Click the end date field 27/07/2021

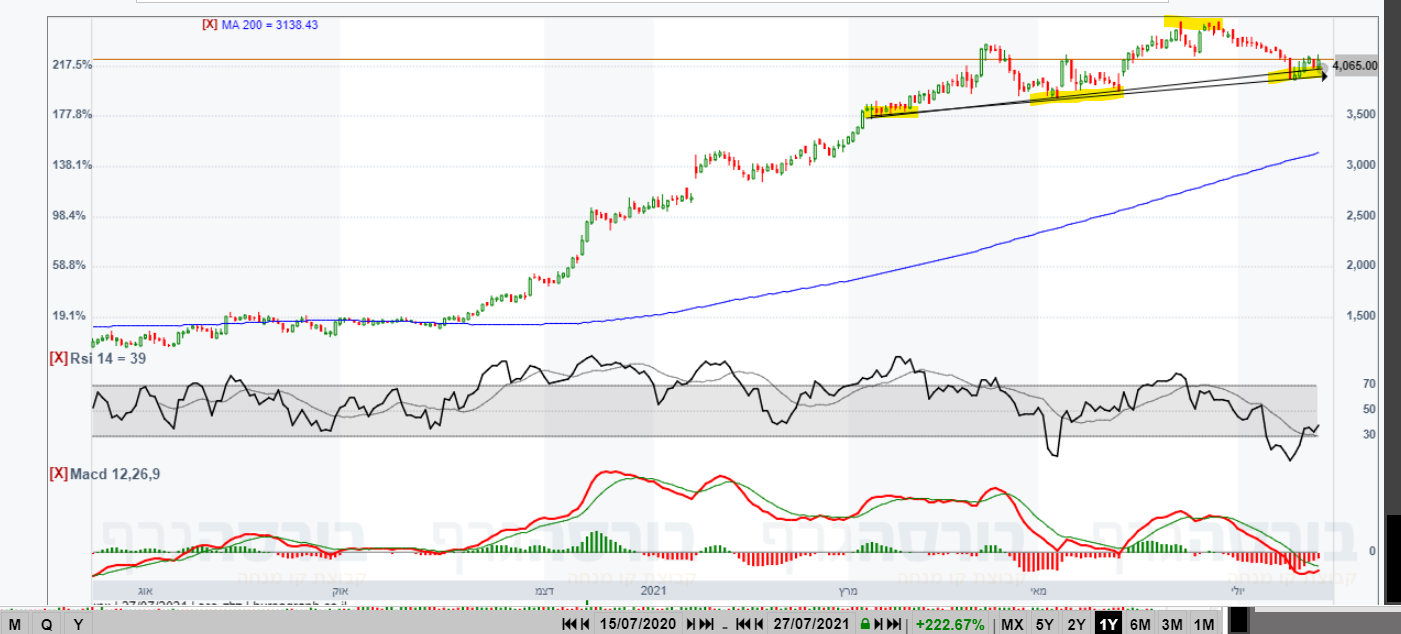[811, 624]
